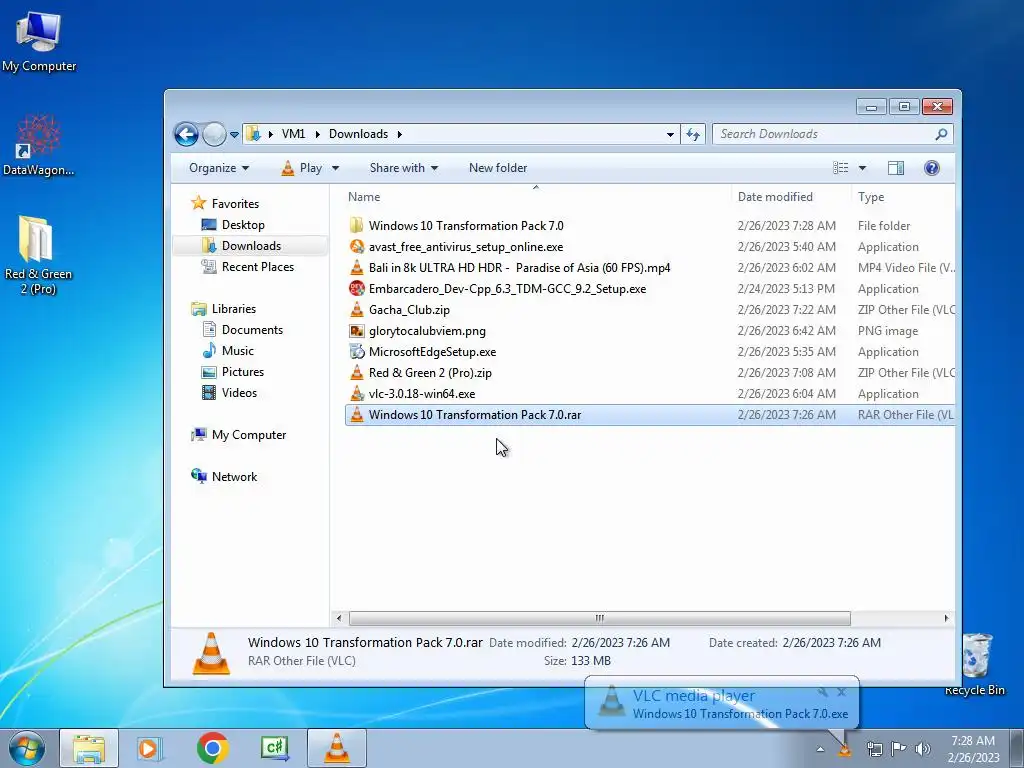Open the Share with menu

pos(403,168)
